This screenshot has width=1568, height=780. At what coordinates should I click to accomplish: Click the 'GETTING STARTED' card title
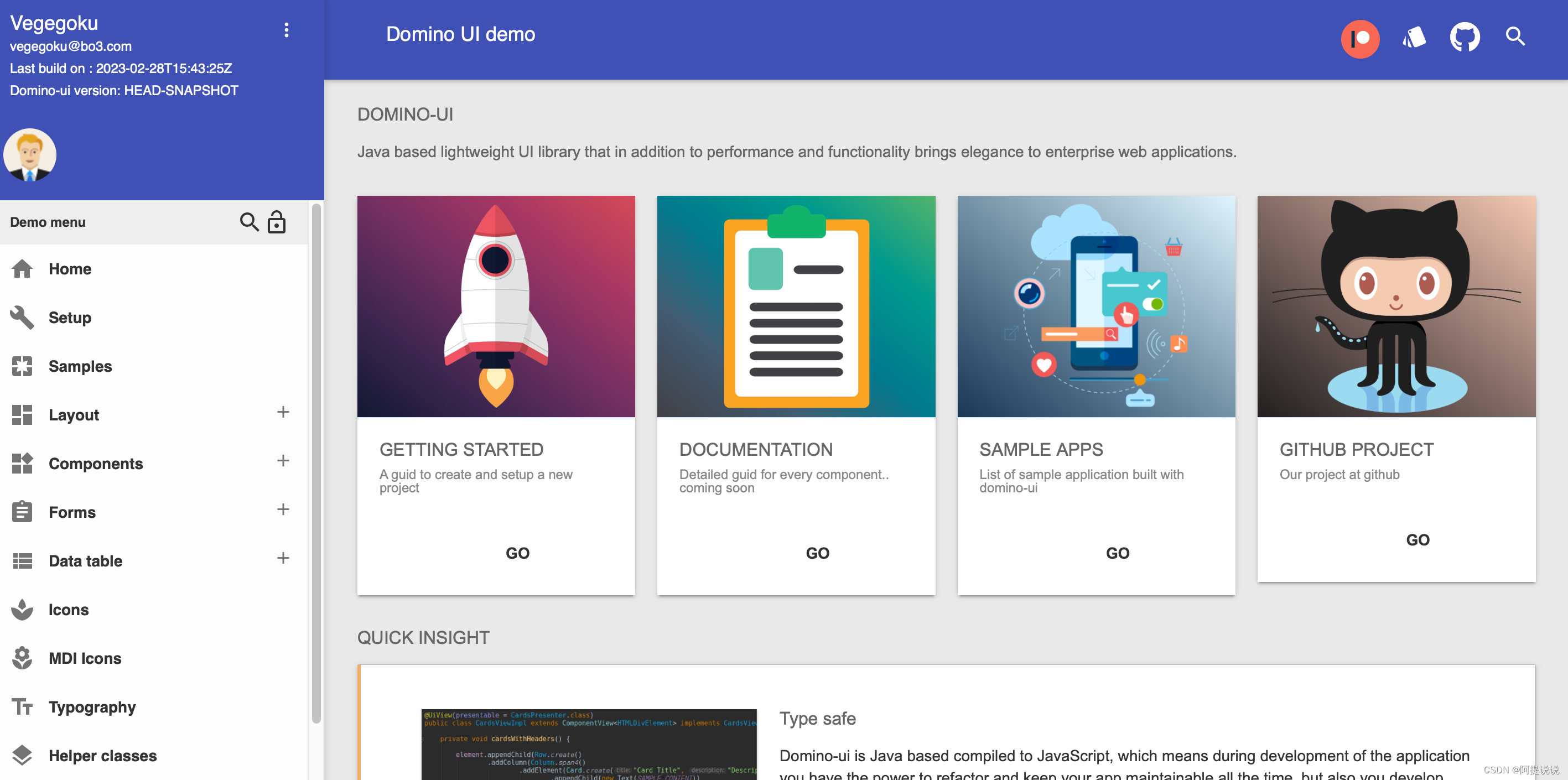461,449
